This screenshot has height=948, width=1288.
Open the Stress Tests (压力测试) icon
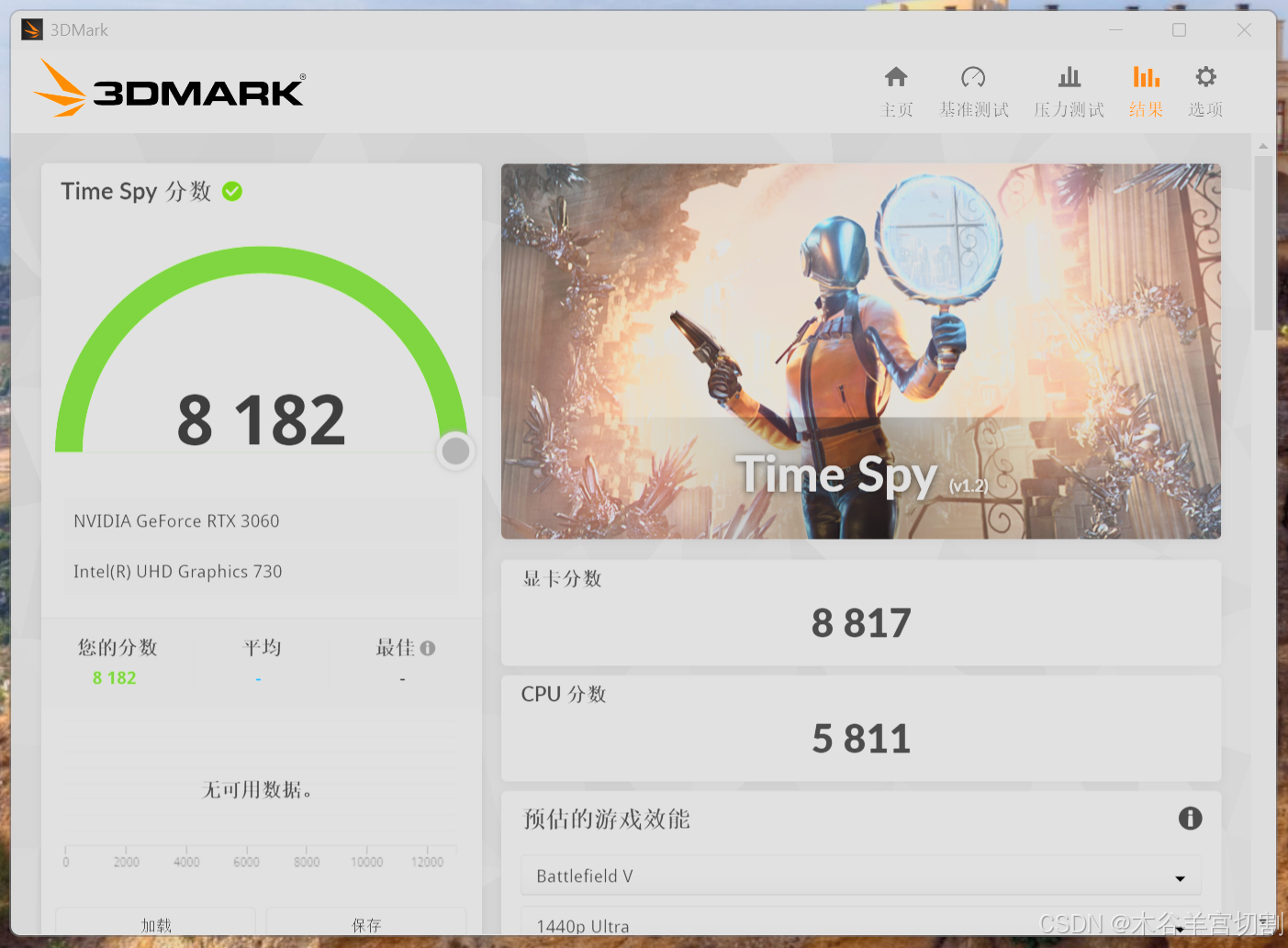click(1070, 77)
